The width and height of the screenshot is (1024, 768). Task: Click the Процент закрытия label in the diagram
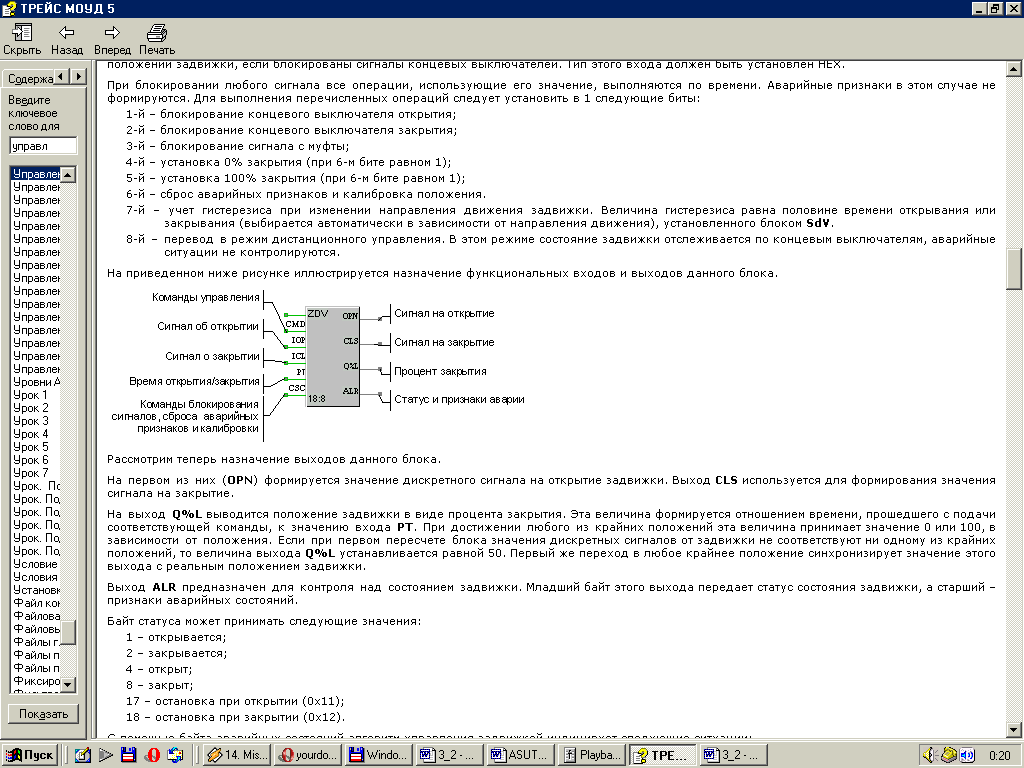(x=440, y=372)
